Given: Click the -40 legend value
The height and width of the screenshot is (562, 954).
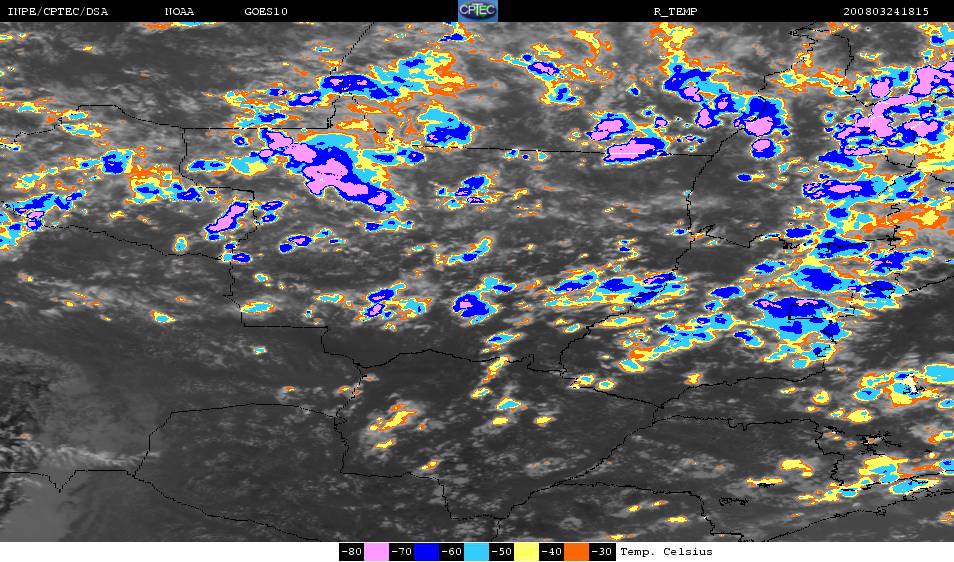Looking at the screenshot, I should (551, 552).
